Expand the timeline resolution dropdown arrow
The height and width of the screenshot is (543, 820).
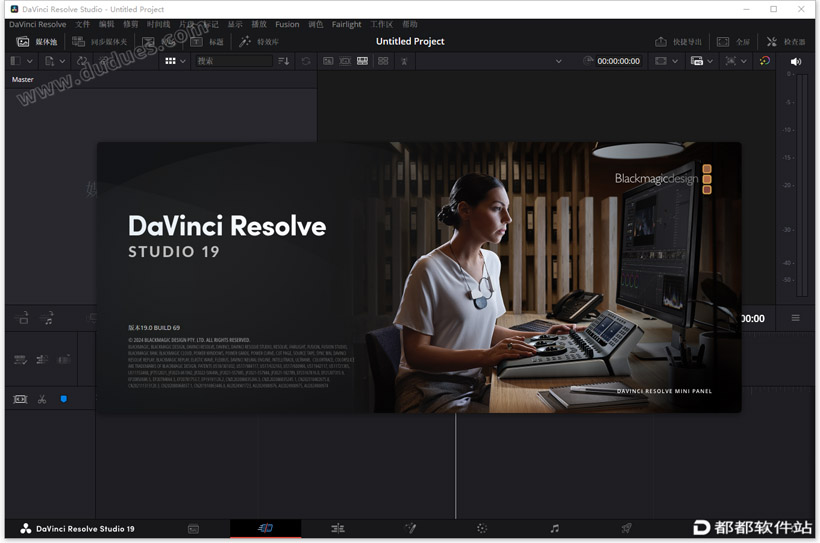click(x=710, y=61)
